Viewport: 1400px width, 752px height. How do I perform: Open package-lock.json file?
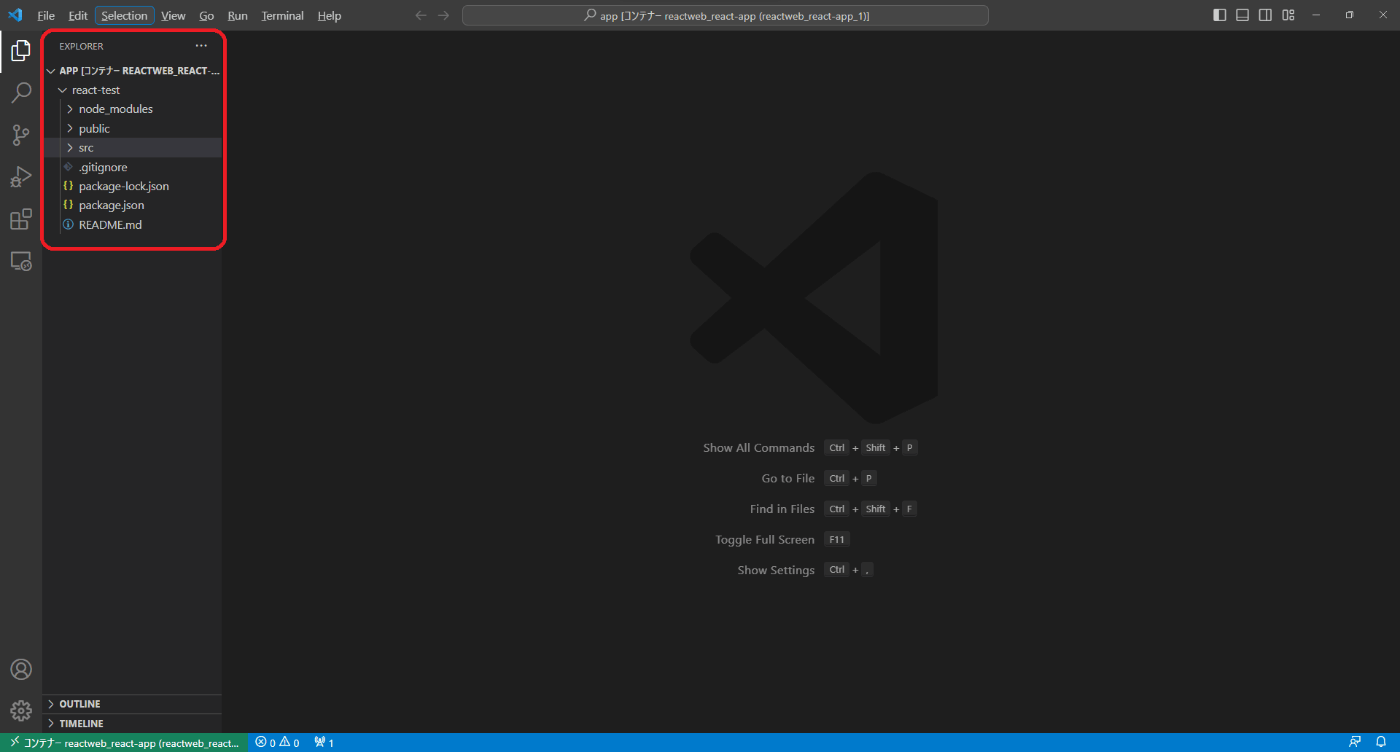click(x=132, y=186)
